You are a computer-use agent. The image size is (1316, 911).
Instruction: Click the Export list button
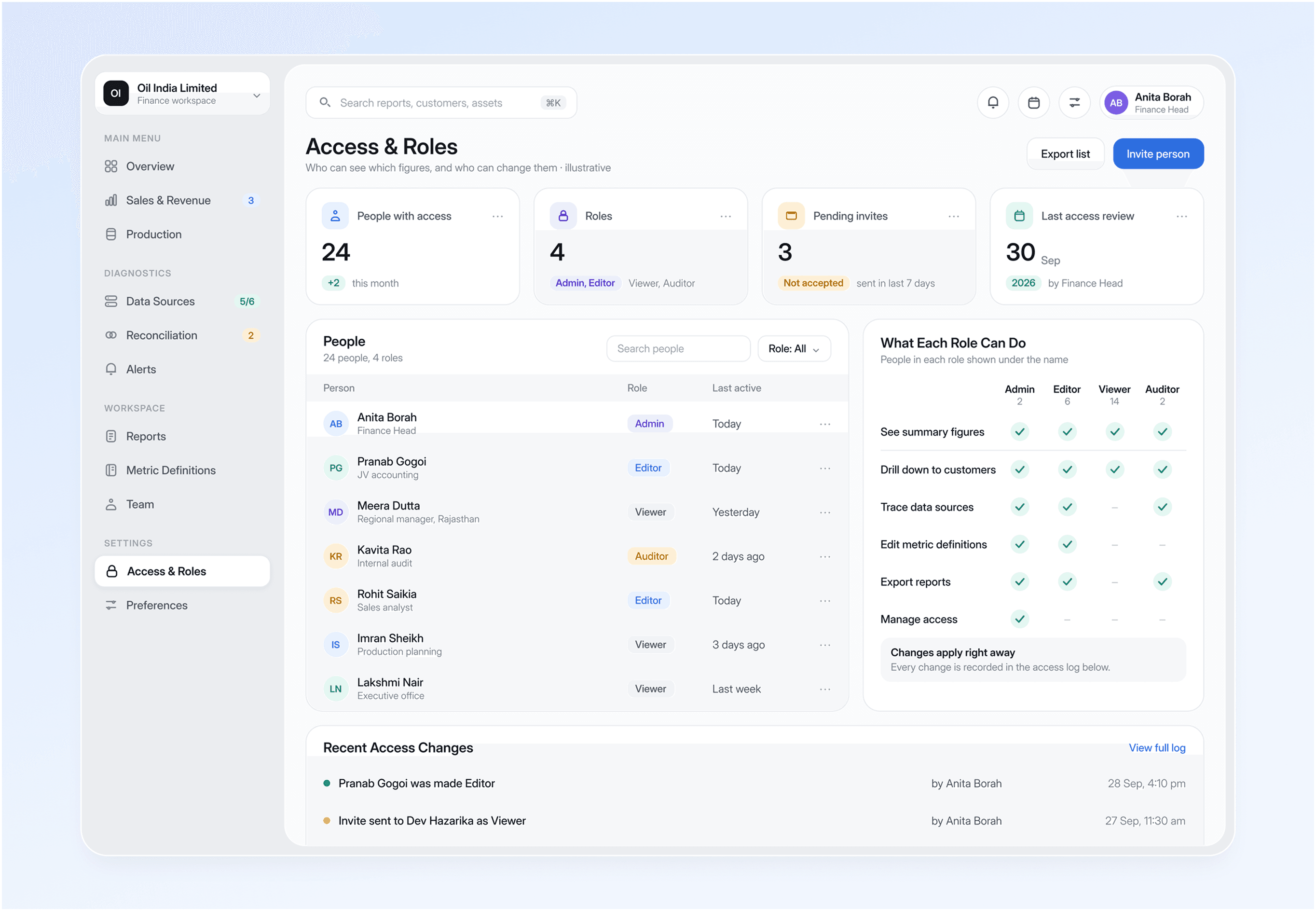1065,154
